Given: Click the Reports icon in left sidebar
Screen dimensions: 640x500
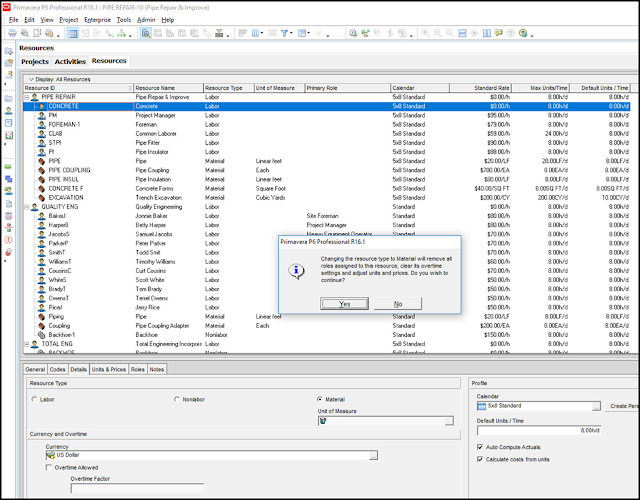Looking at the screenshot, I should (x=9, y=123).
